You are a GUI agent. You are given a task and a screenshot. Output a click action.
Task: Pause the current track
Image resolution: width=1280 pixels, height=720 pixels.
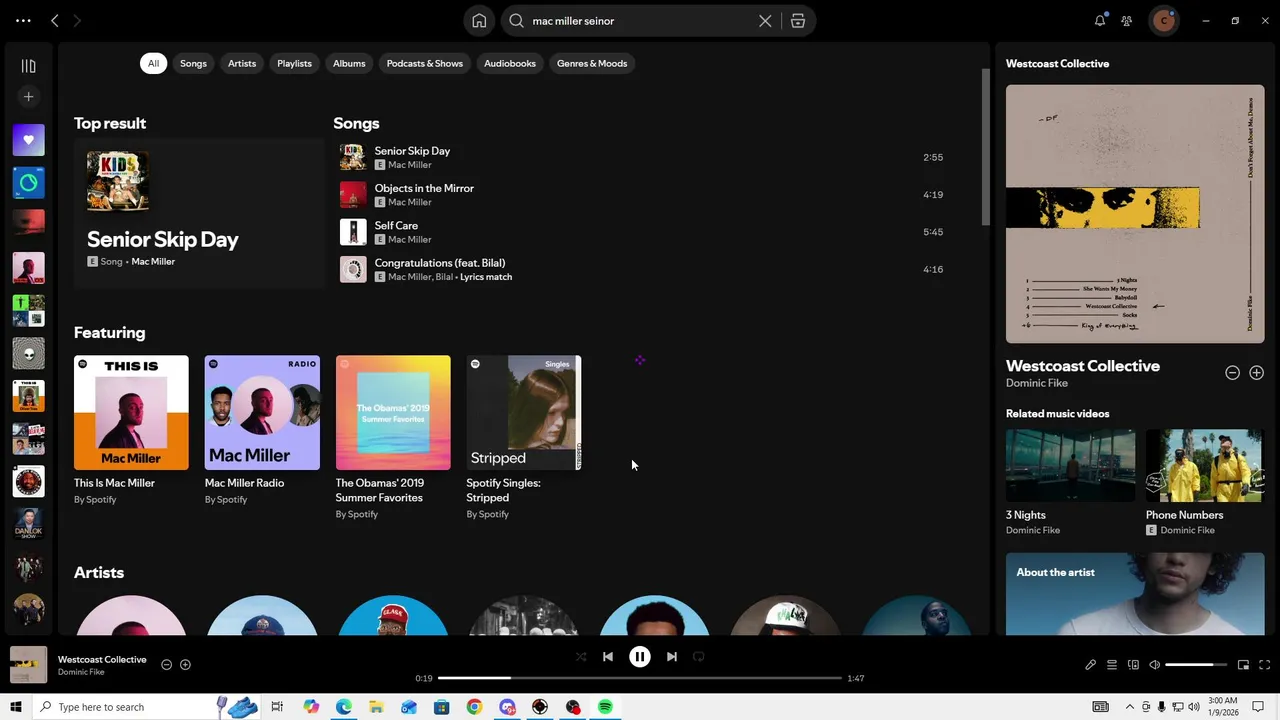coord(640,657)
